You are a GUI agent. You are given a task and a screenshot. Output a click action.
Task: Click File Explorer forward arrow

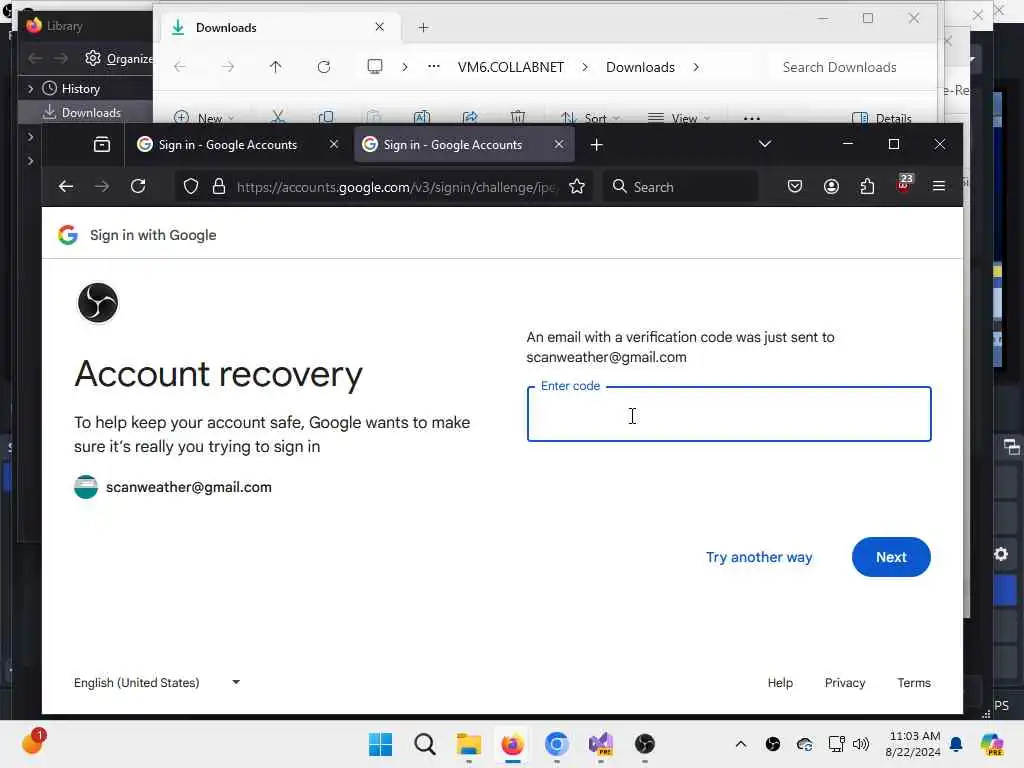(x=227, y=67)
